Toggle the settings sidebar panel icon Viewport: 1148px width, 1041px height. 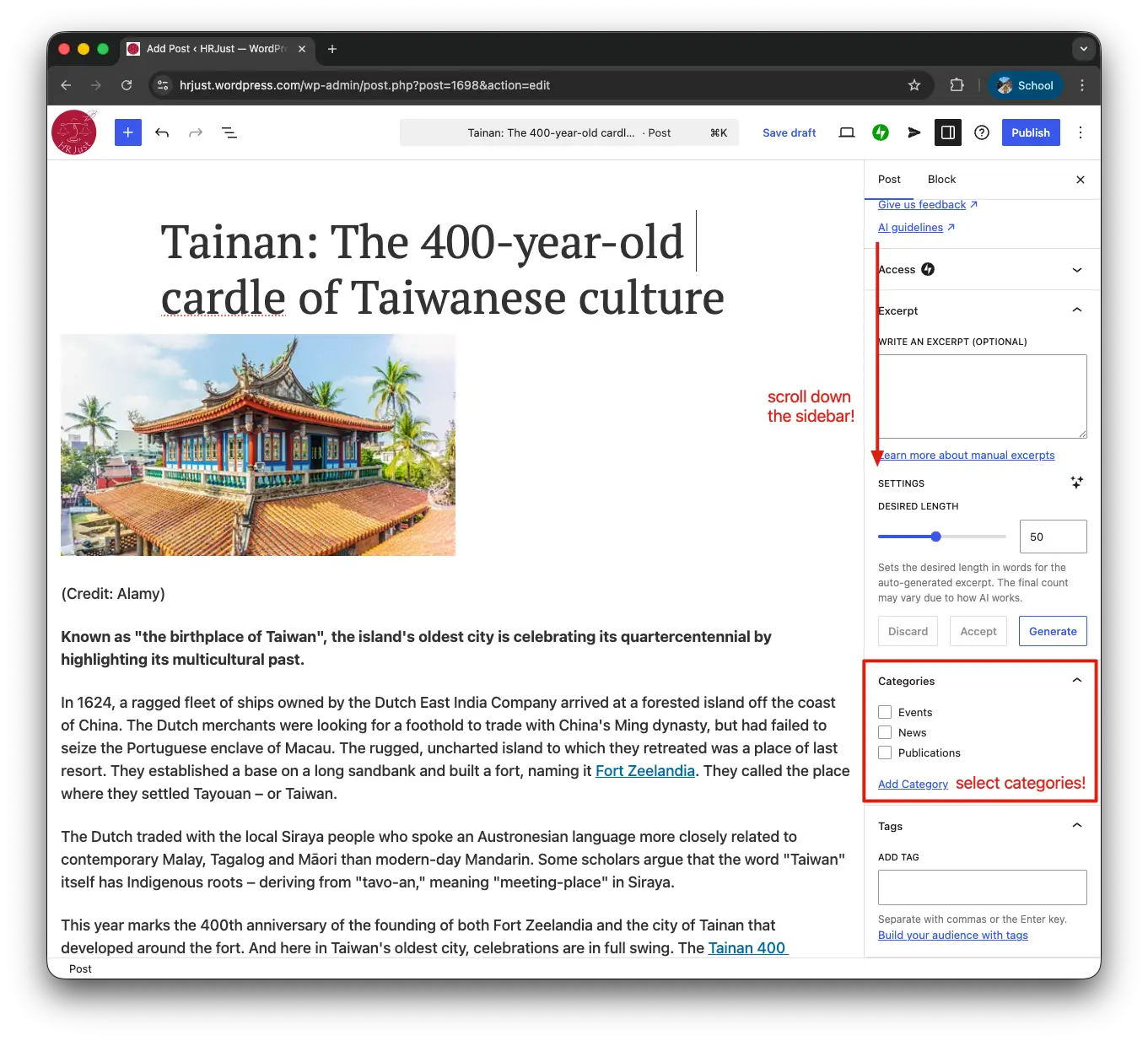948,132
